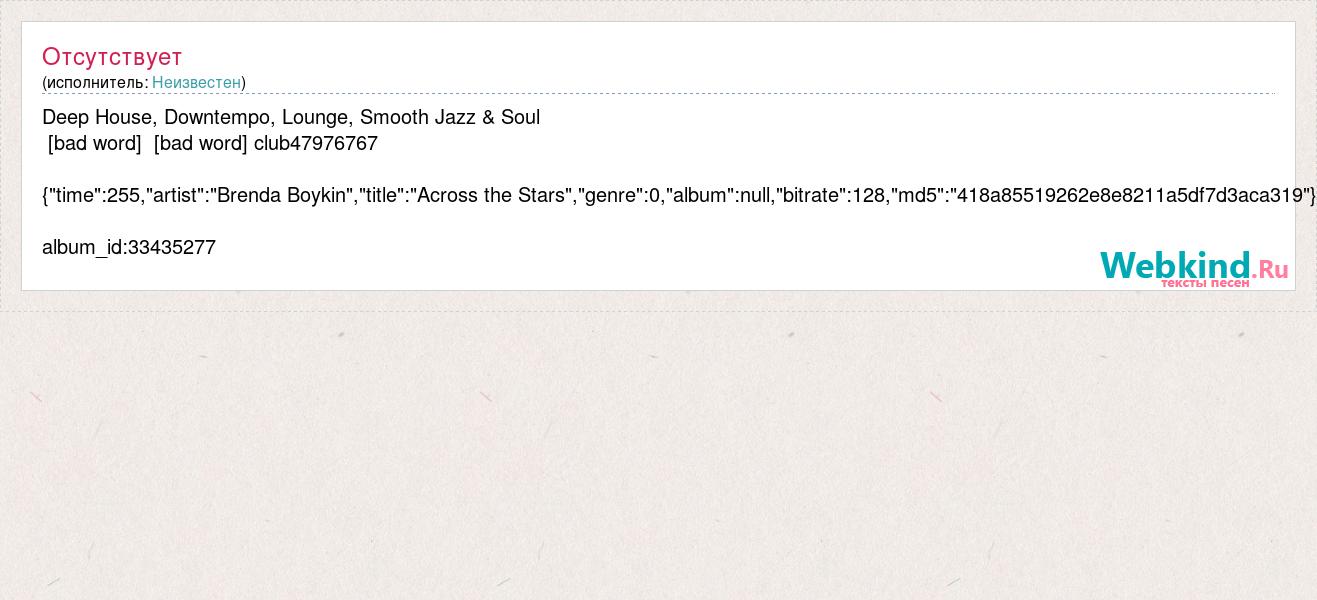Click the Отсутствует song title heading
1317x600 pixels.
tap(112, 56)
